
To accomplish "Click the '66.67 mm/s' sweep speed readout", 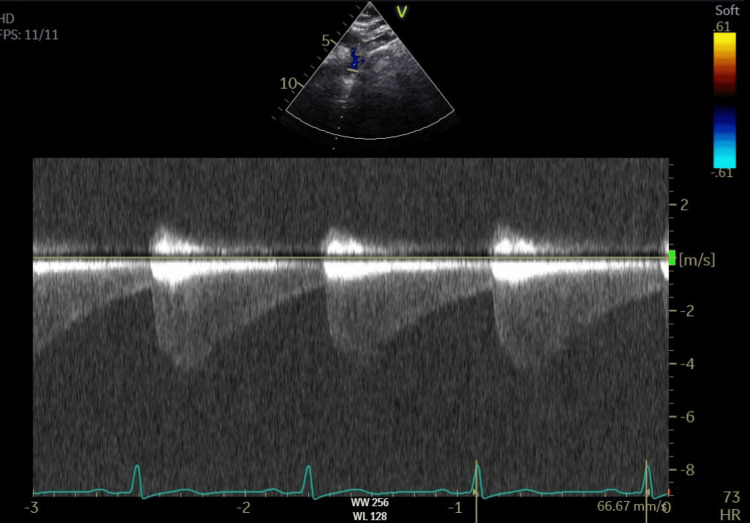I will 632,506.
